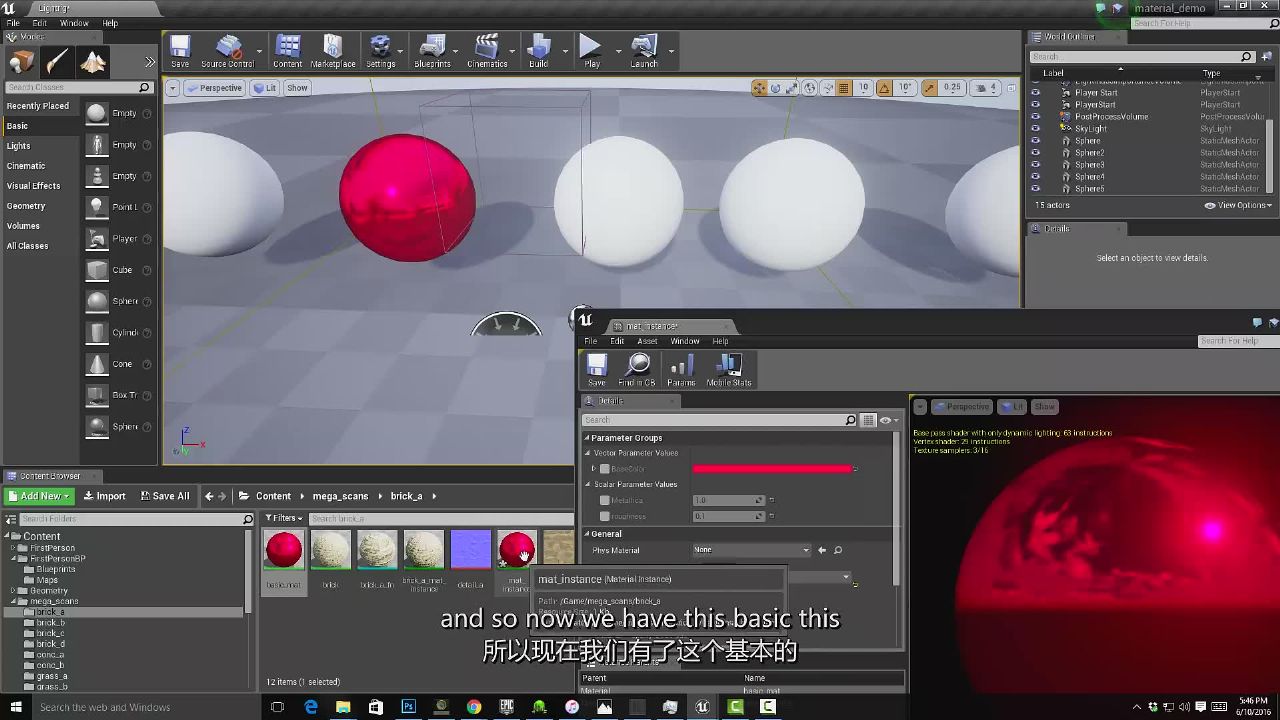Click Save in material instance editor
The width and height of the screenshot is (1280, 720).
pyautogui.click(x=597, y=370)
